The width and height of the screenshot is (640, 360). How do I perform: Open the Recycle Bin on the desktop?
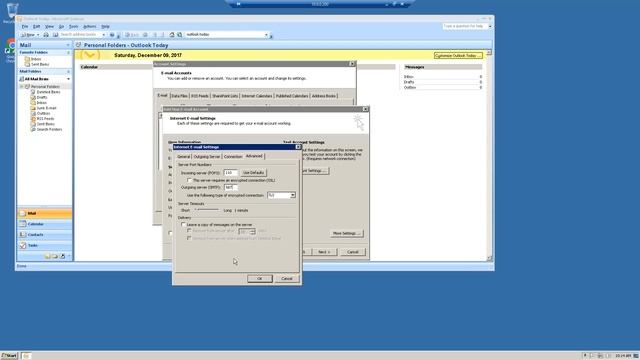(x=12, y=11)
